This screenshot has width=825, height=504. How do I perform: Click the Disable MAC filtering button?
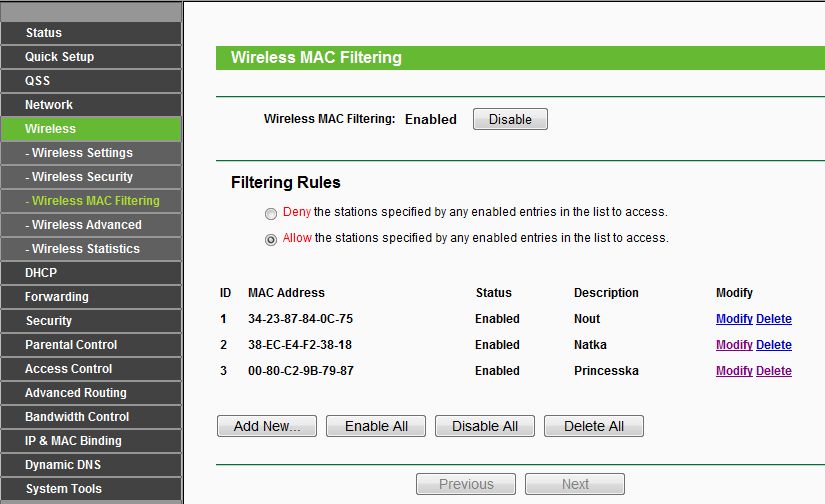click(x=510, y=119)
